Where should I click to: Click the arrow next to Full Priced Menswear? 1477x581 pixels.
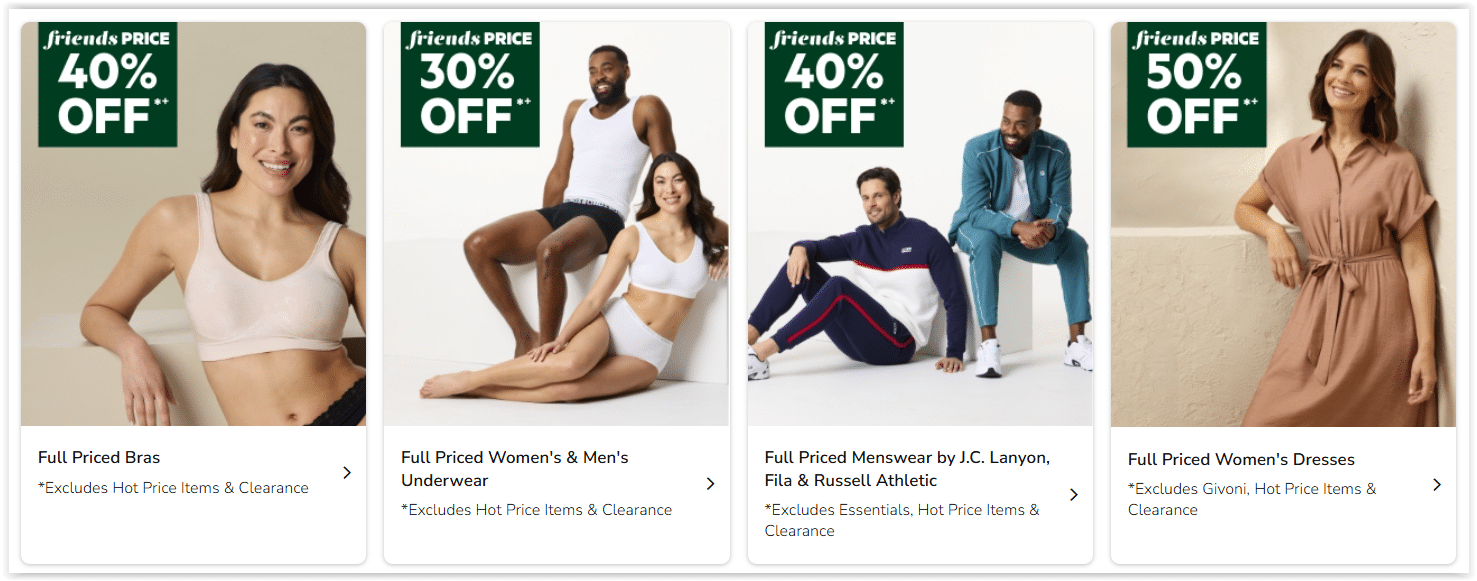tap(1074, 495)
